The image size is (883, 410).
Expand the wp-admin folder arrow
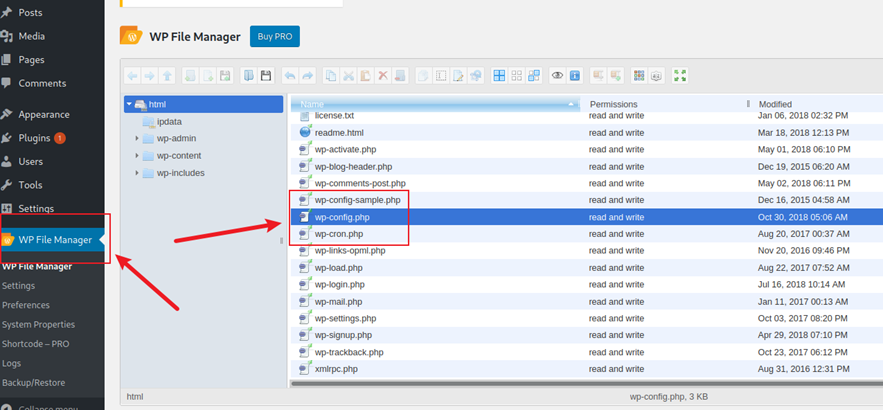[137, 139]
